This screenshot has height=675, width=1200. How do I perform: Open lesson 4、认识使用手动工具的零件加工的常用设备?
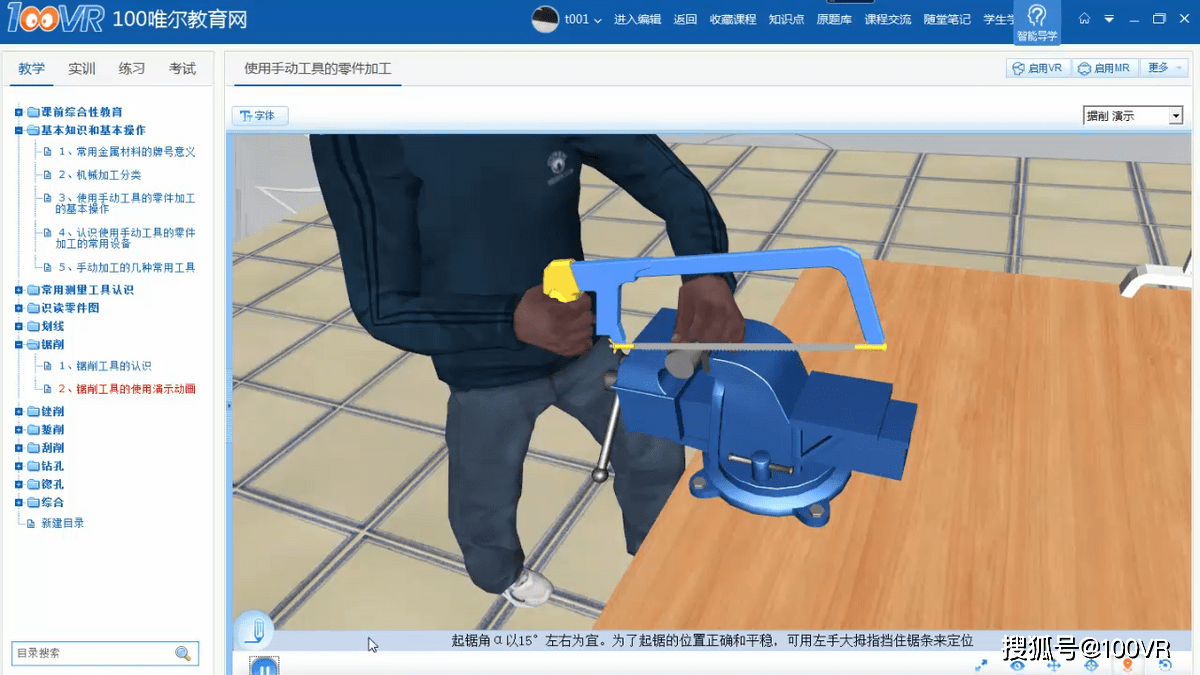point(126,238)
